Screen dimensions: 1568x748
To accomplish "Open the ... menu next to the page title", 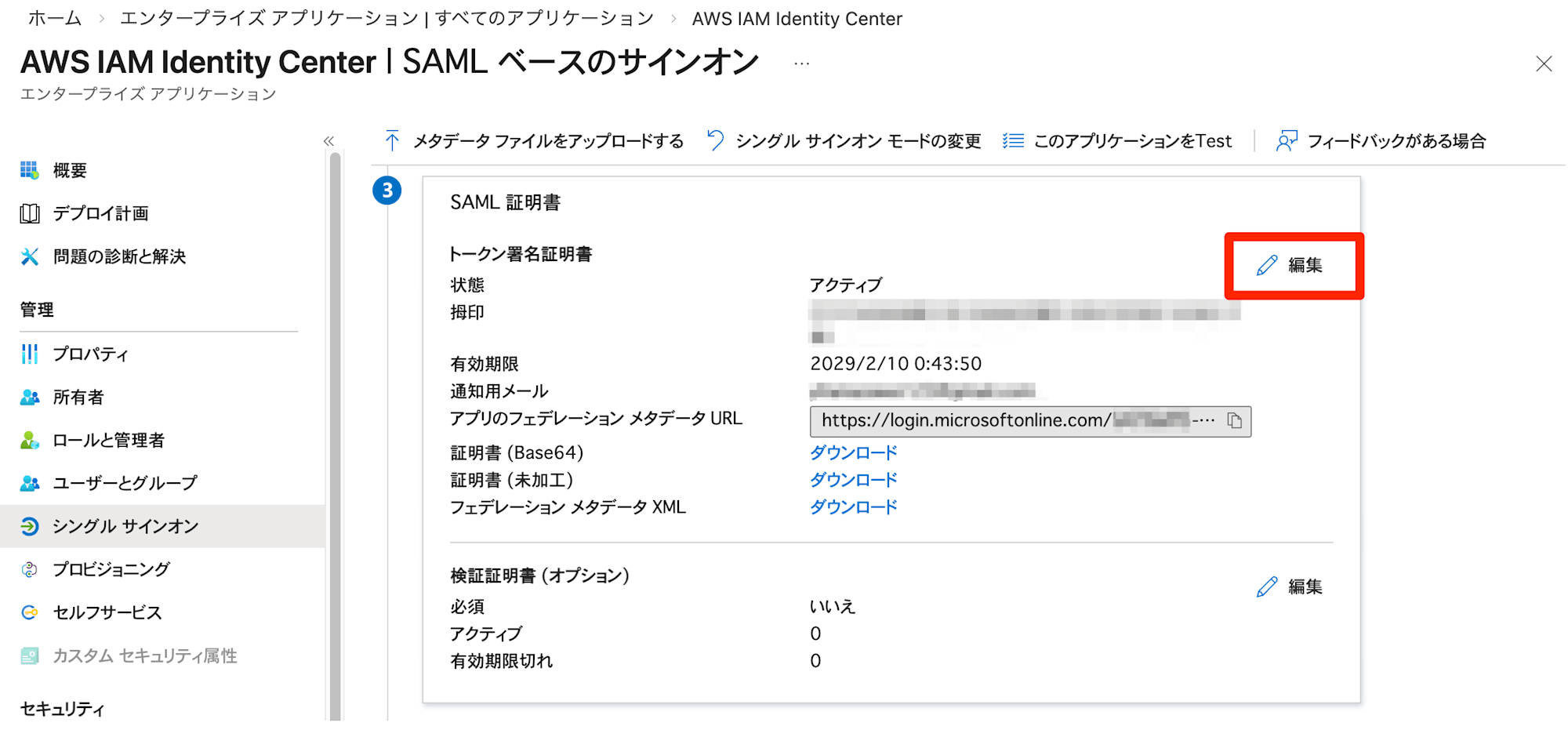I will (x=800, y=63).
